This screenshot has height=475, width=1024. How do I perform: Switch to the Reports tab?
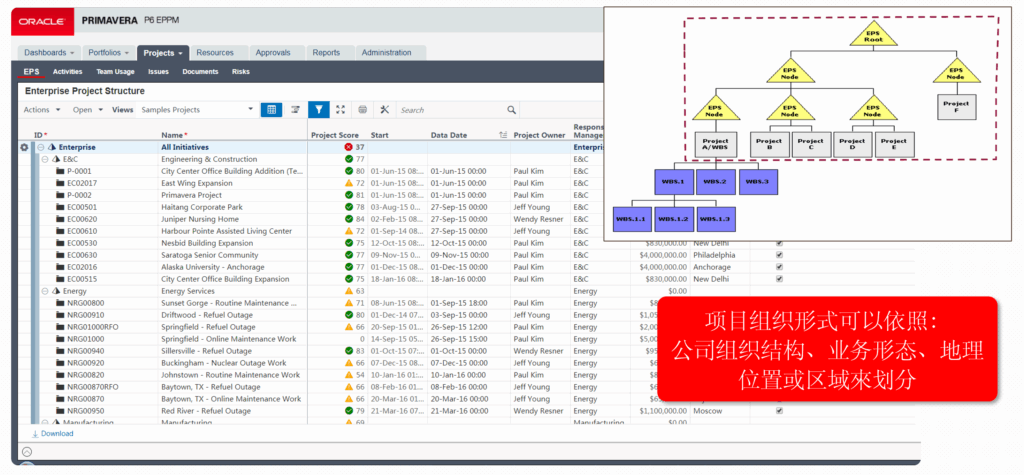[x=326, y=53]
